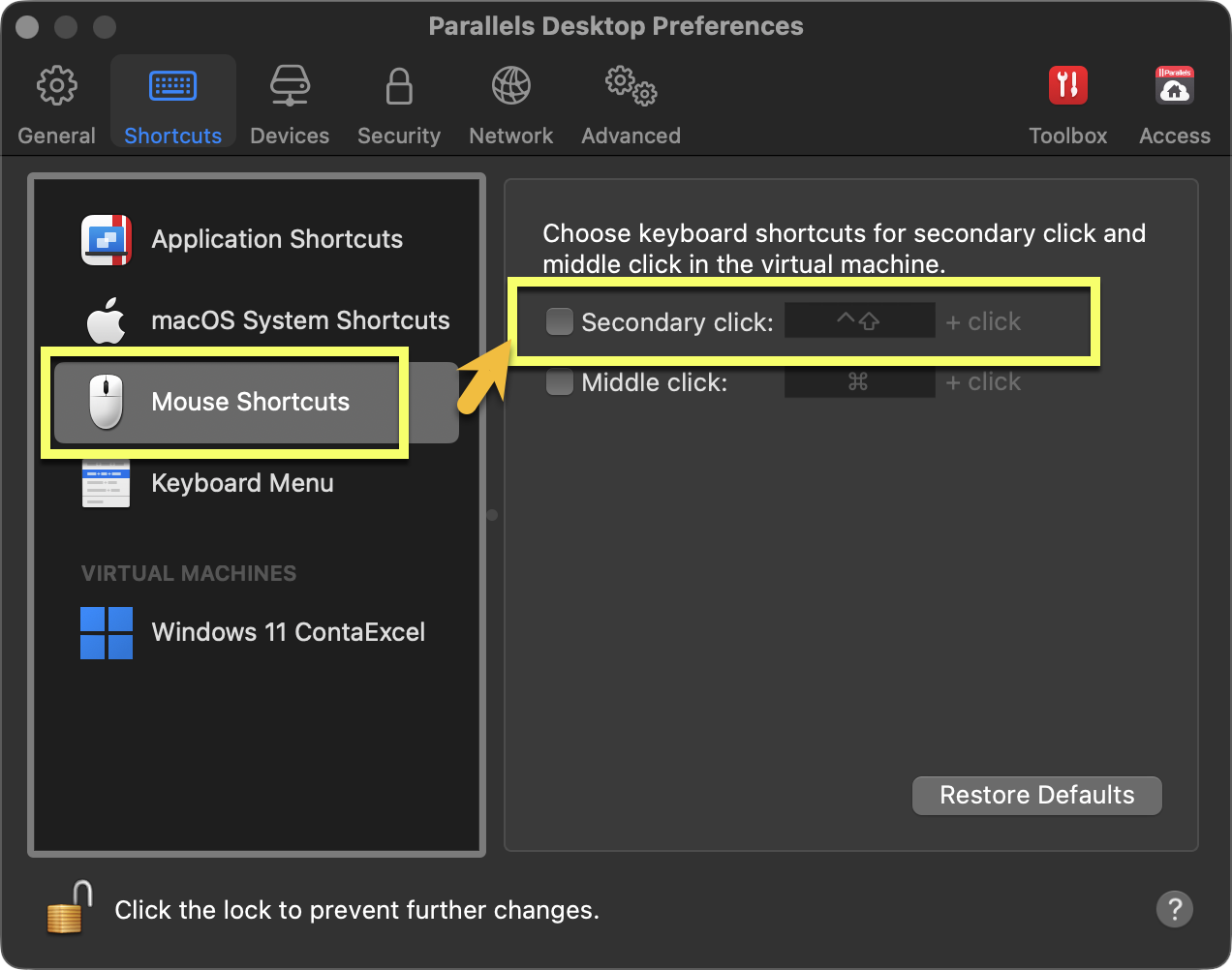Enable the Middle click checkbox
Image resolution: width=1232 pixels, height=970 pixels.
point(560,382)
